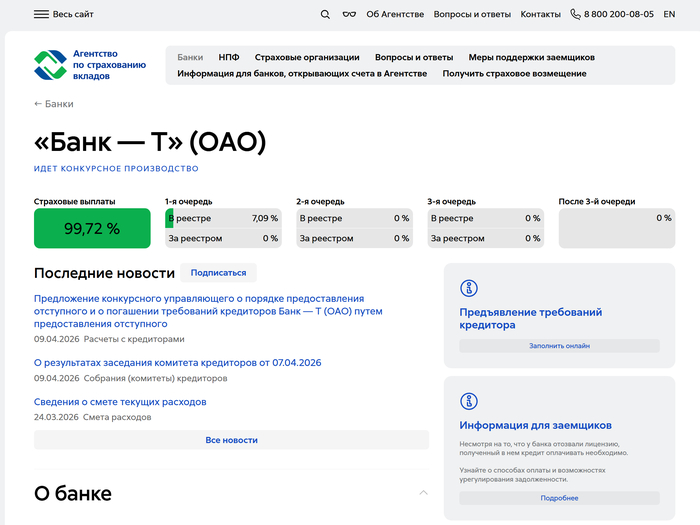Viewport: 700px width, 525px height.
Task: Click the 'Весь сайт' label
Action: coord(73,14)
